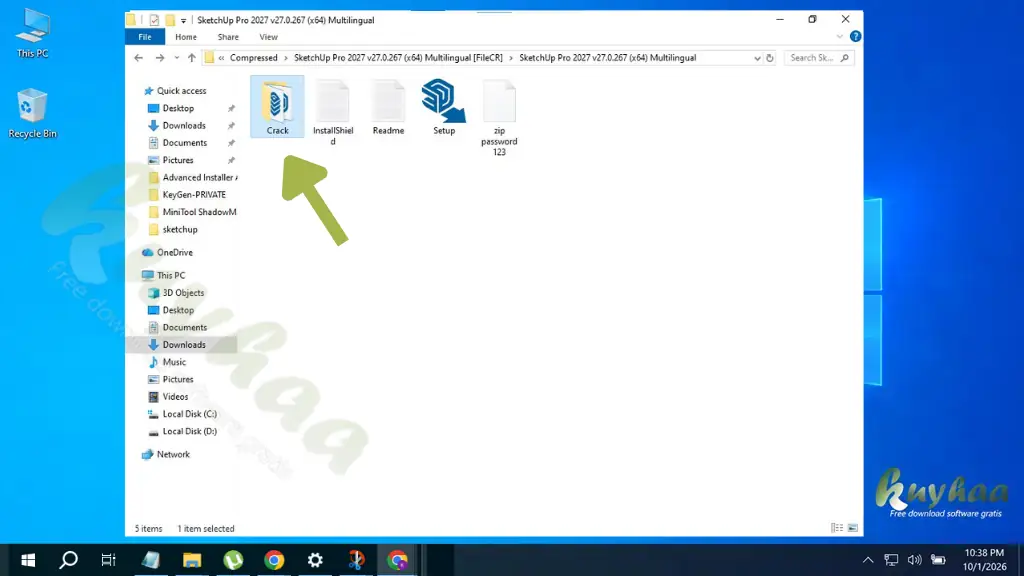
Task: Click FileCR folder breadcrumb segment
Action: click(x=398, y=58)
